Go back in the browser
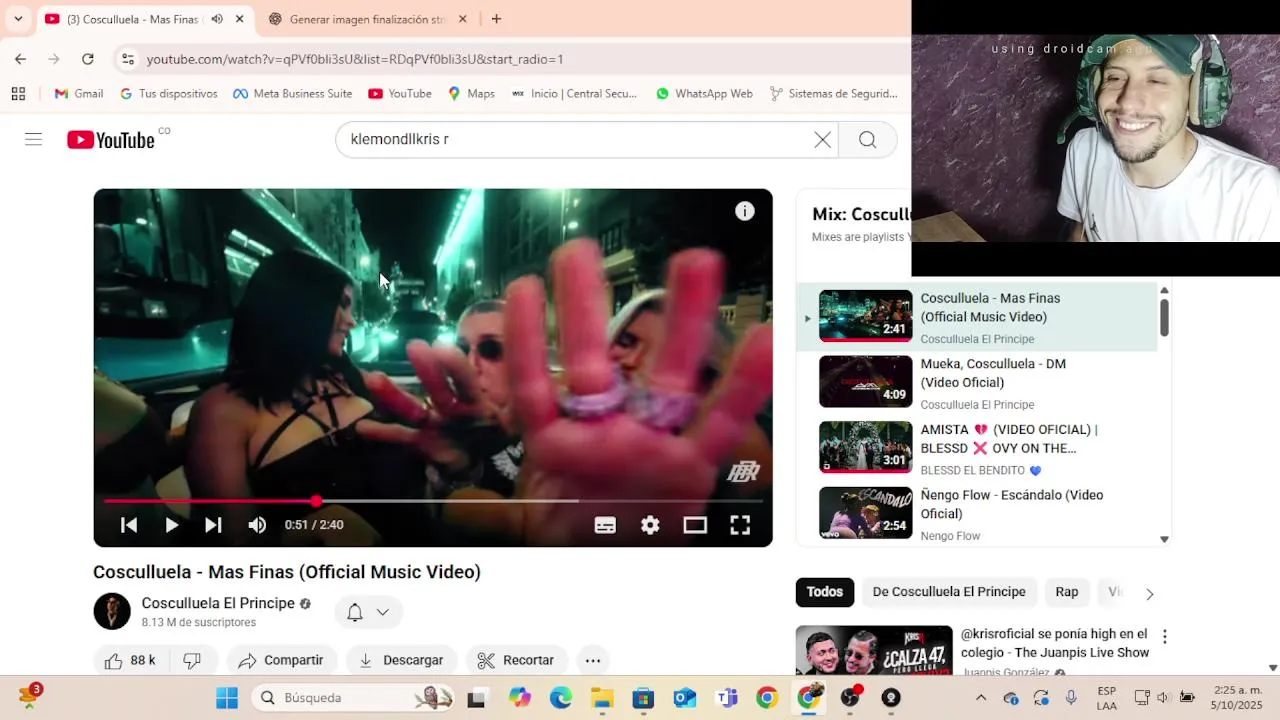Screen dimensions: 1280x720 pos(20,59)
